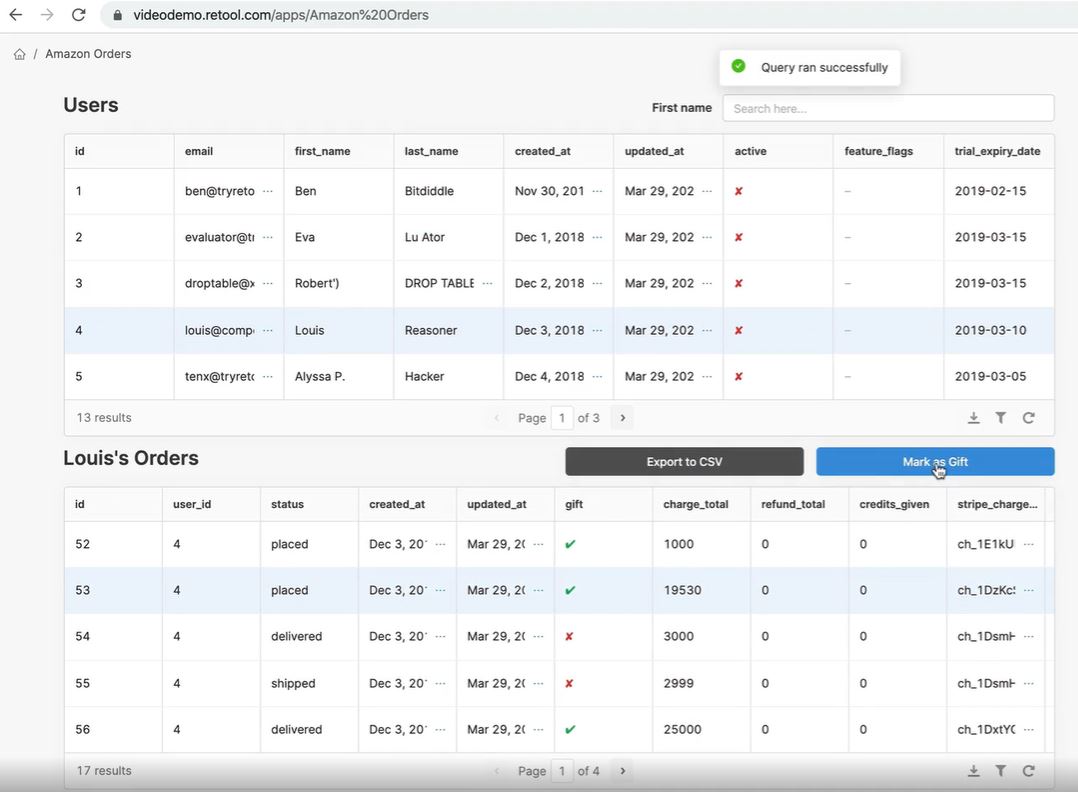The height and width of the screenshot is (792, 1078).
Task: Click the Export to CSV button
Action: pyautogui.click(x=684, y=461)
